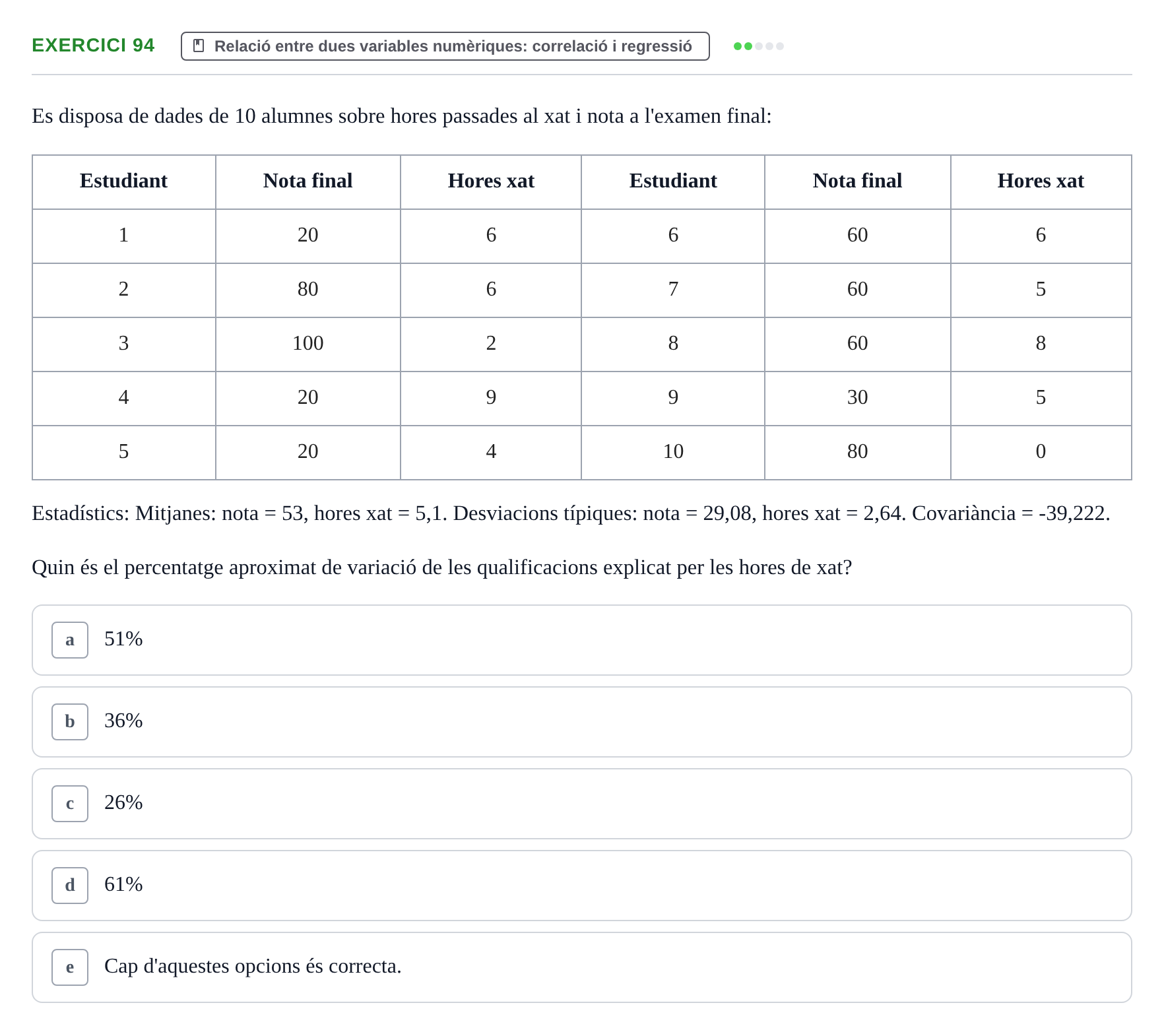Choose answer option c 26%

click(582, 804)
